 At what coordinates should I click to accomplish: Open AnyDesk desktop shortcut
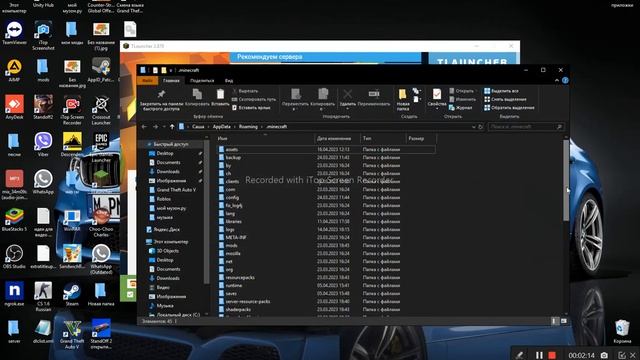[x=14, y=108]
